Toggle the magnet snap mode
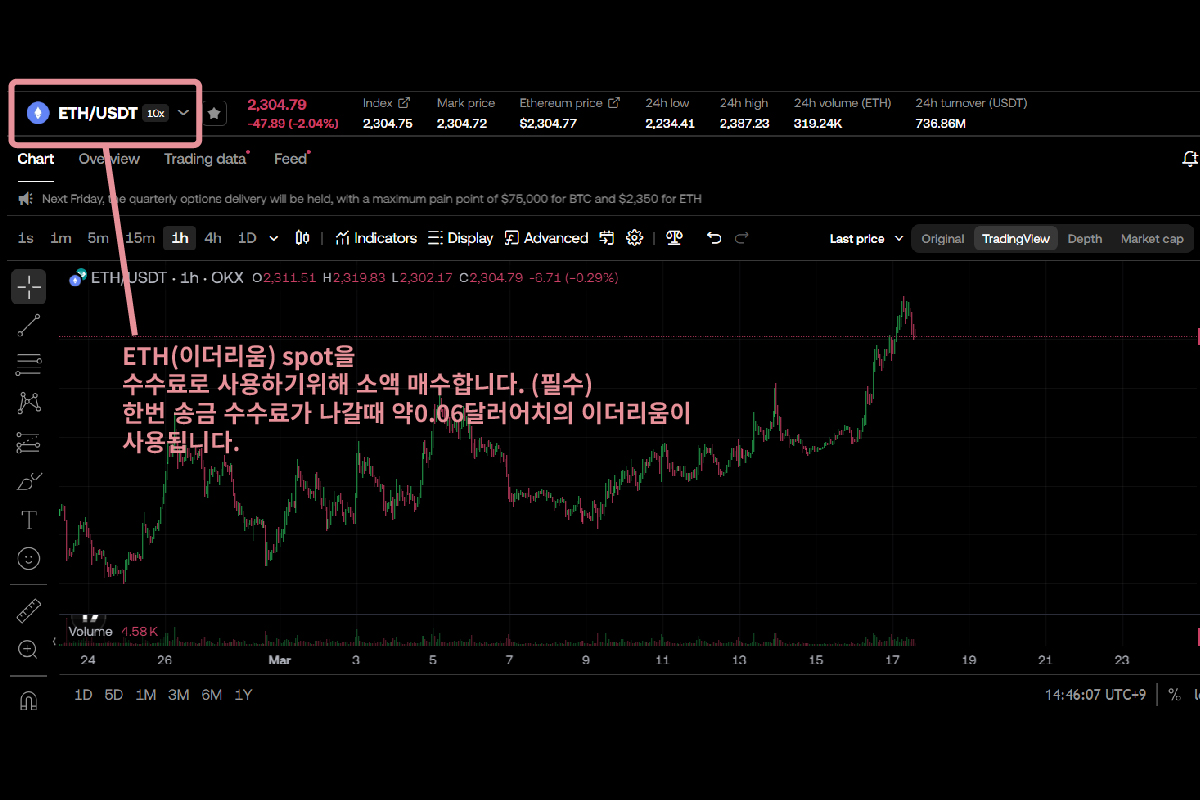 tap(29, 700)
